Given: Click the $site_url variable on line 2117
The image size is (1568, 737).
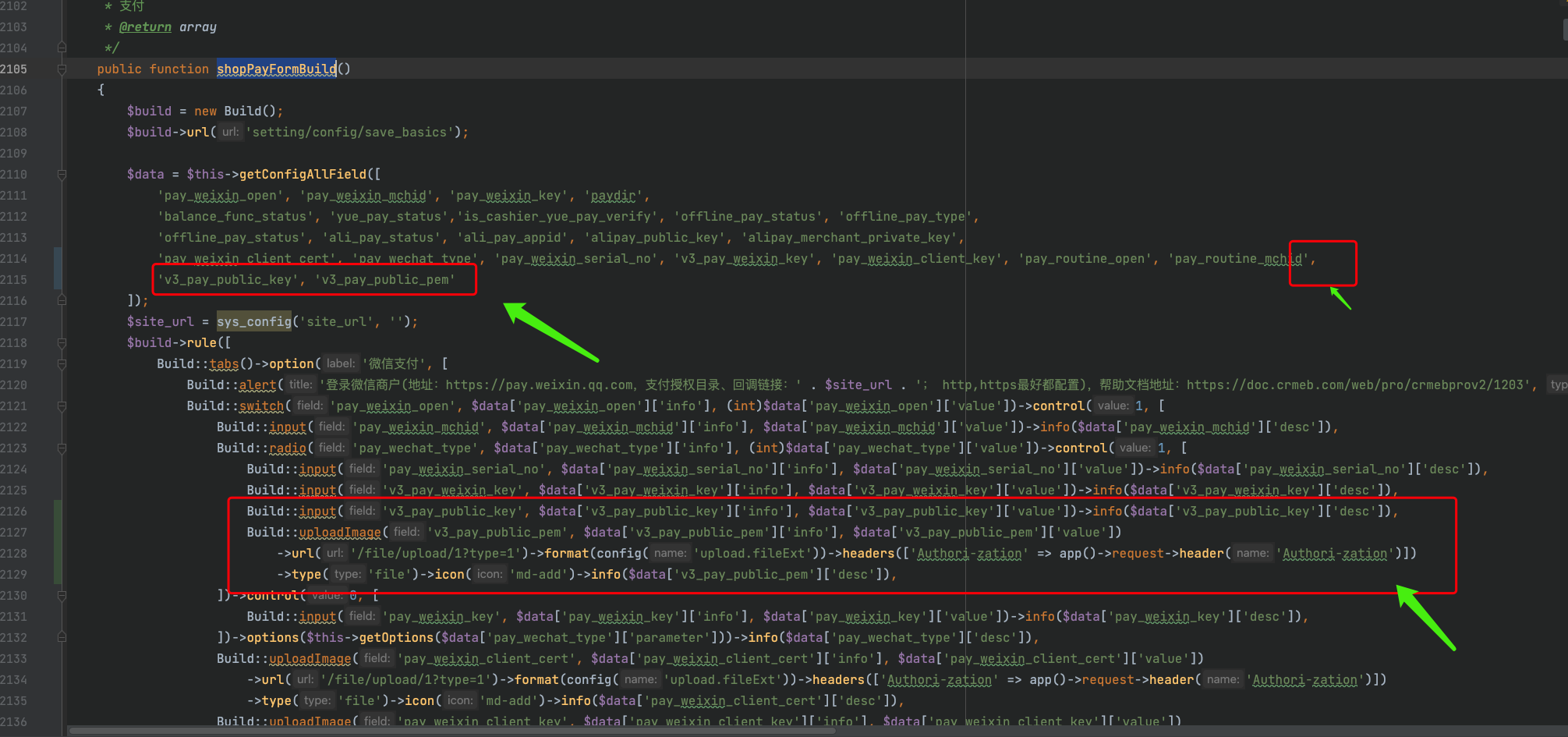Looking at the screenshot, I should tap(161, 322).
